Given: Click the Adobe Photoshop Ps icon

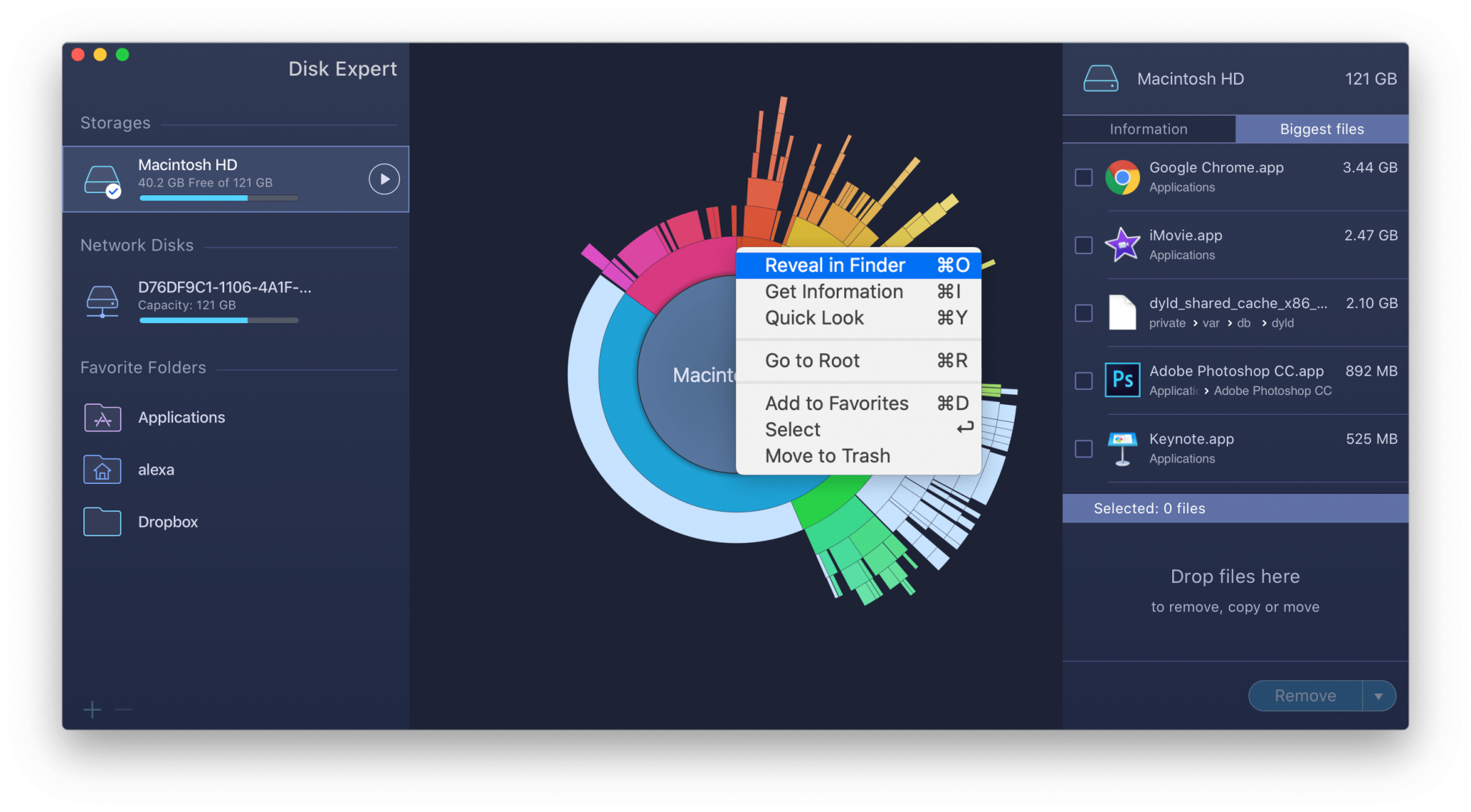Looking at the screenshot, I should tap(1122, 380).
